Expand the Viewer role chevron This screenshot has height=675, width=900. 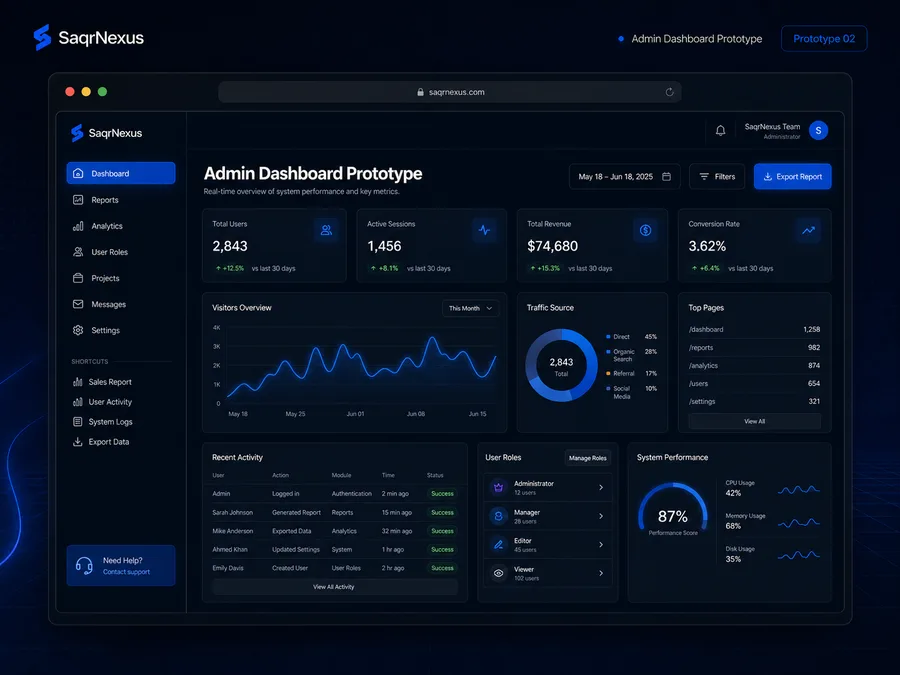601,573
